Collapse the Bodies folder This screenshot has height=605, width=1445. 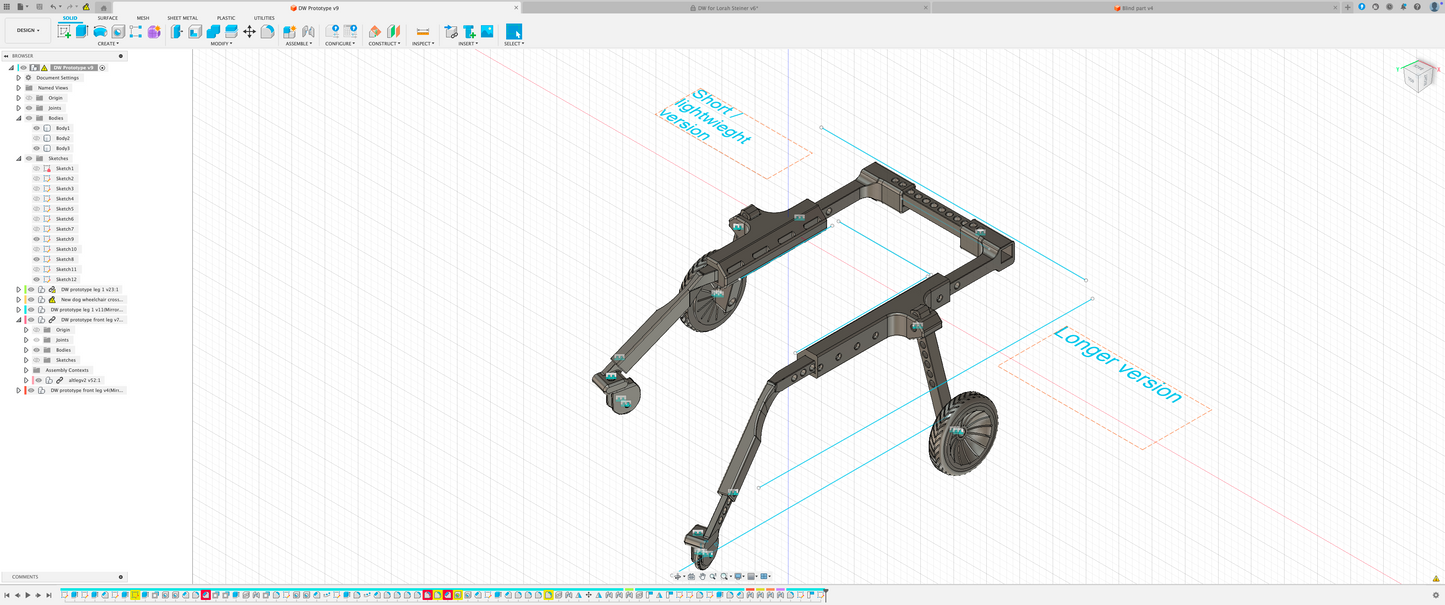[x=18, y=118]
